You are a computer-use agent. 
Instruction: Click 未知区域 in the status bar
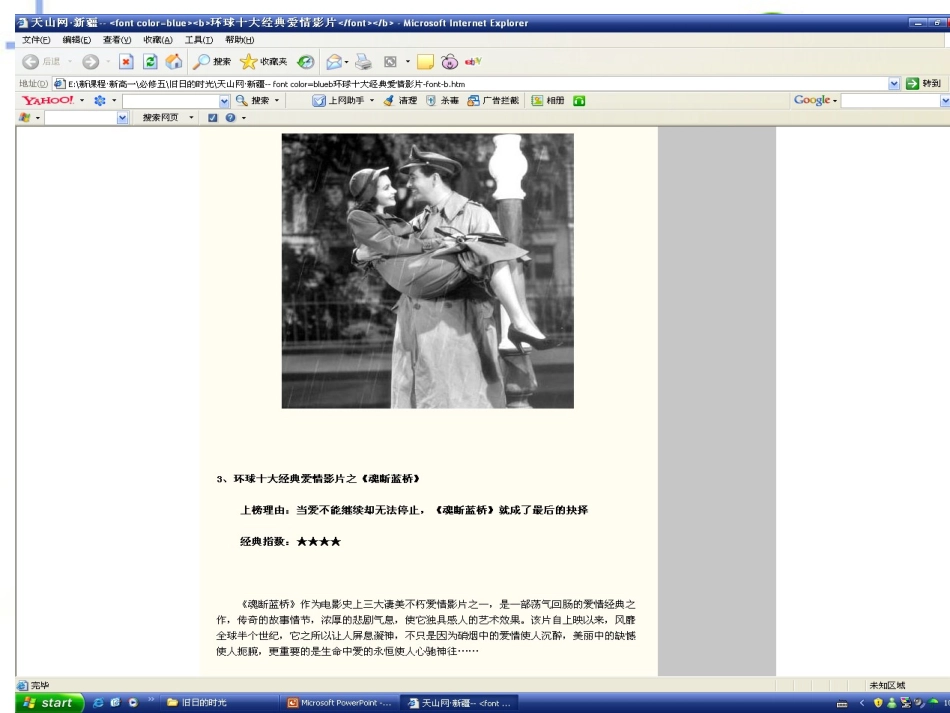tap(887, 685)
